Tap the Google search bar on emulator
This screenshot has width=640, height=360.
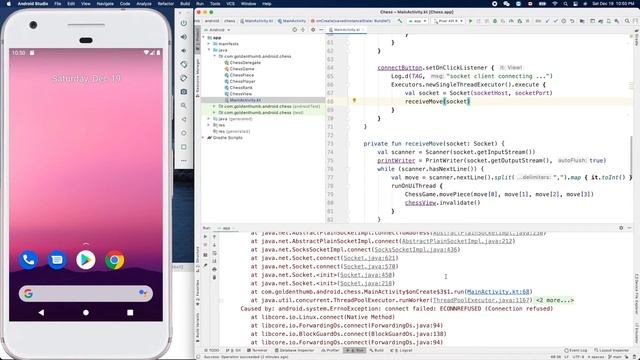[x=86, y=293]
